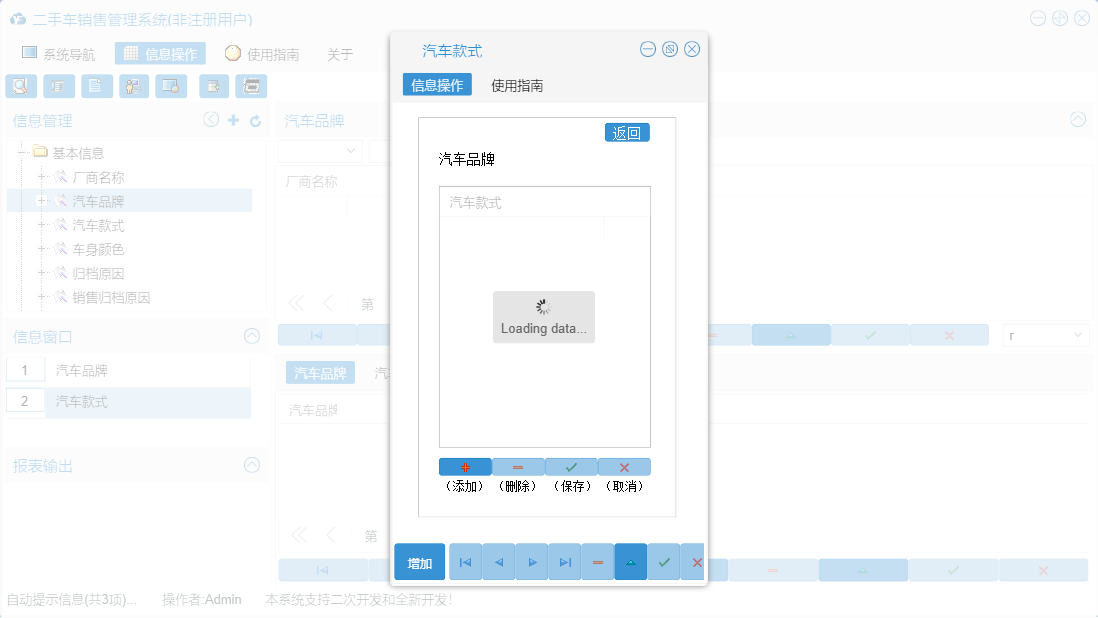
Task: Click the red X 取消 icon
Action: click(624, 466)
